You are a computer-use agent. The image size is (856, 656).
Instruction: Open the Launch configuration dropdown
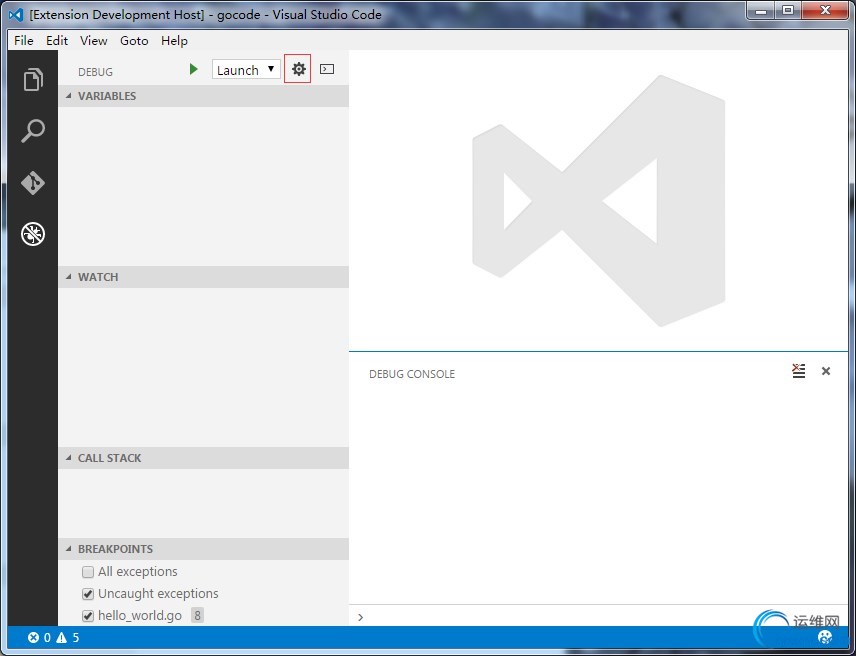tap(246, 70)
